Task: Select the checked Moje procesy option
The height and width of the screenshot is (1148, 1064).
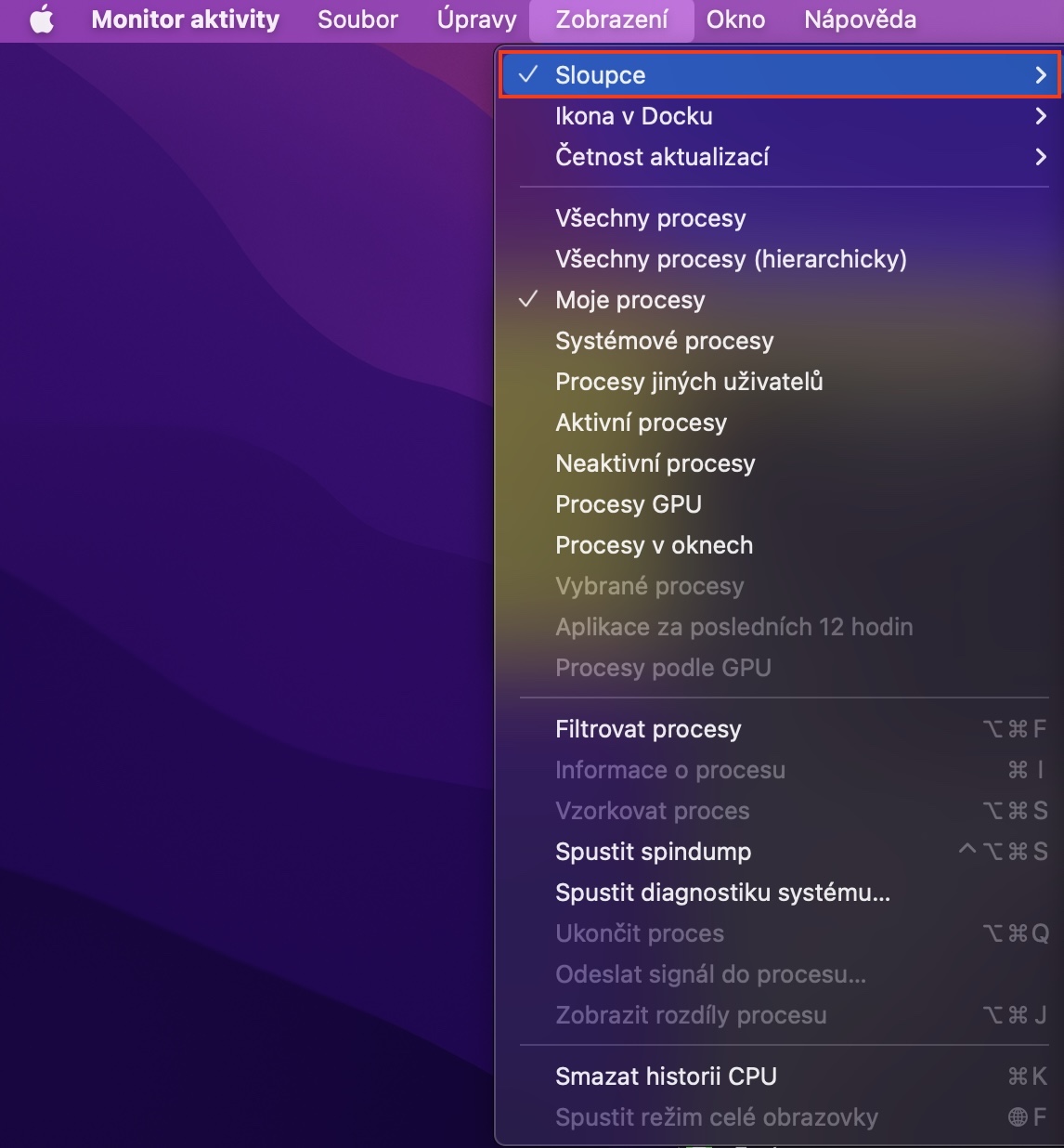Action: coord(780,300)
